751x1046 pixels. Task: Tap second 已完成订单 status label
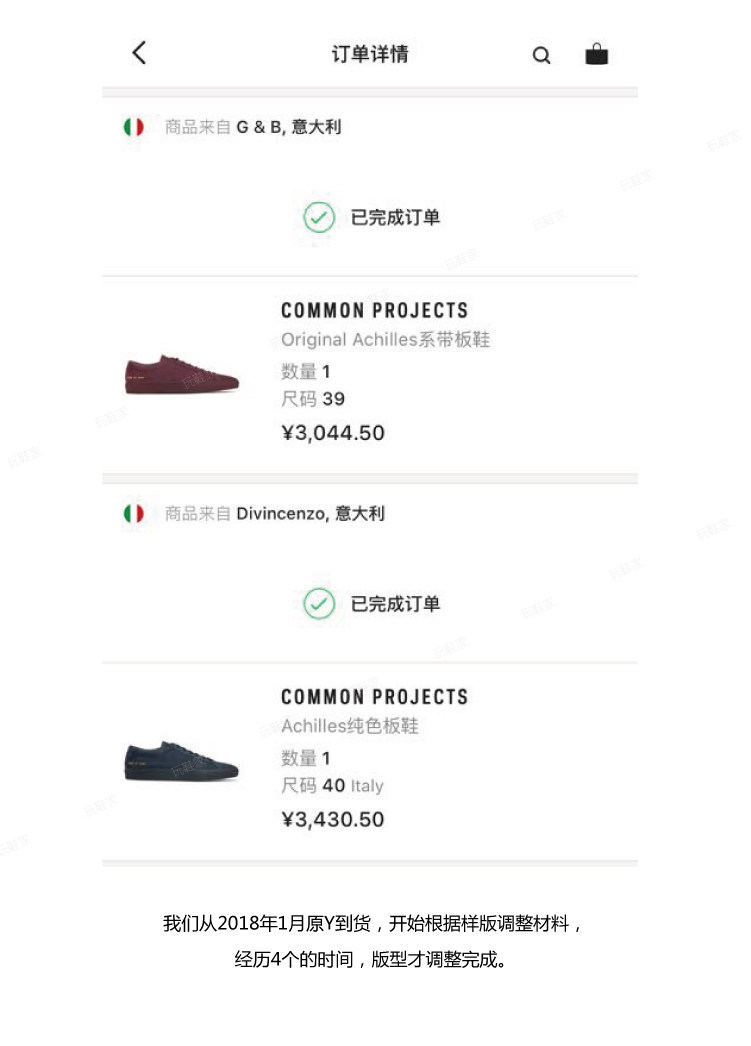(395, 603)
